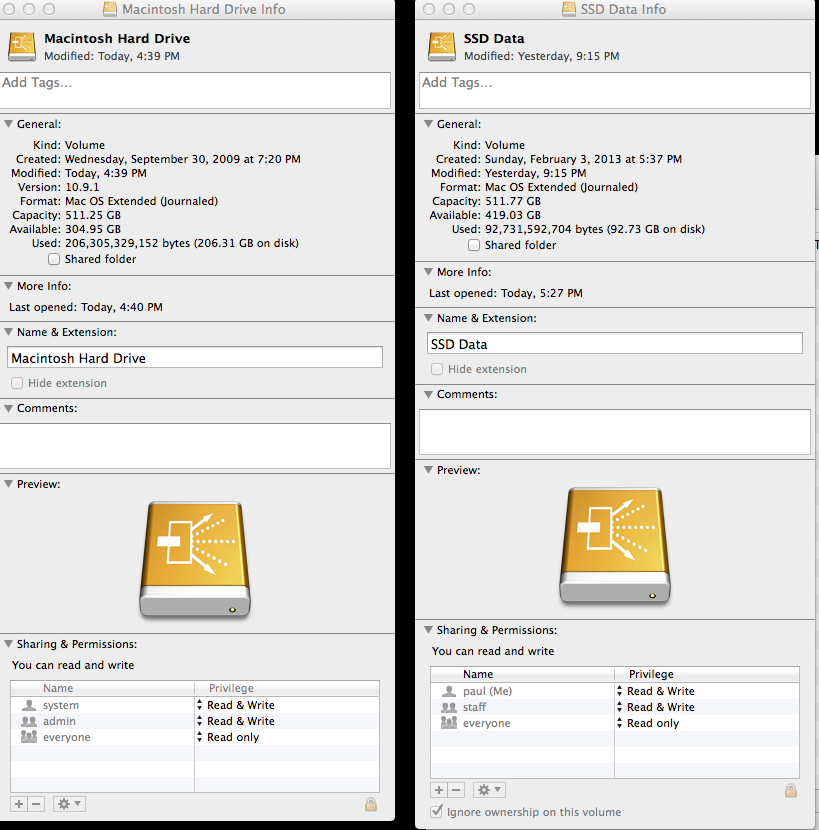Click Name column header in Macintosh Hard Drive permissions

102,688
